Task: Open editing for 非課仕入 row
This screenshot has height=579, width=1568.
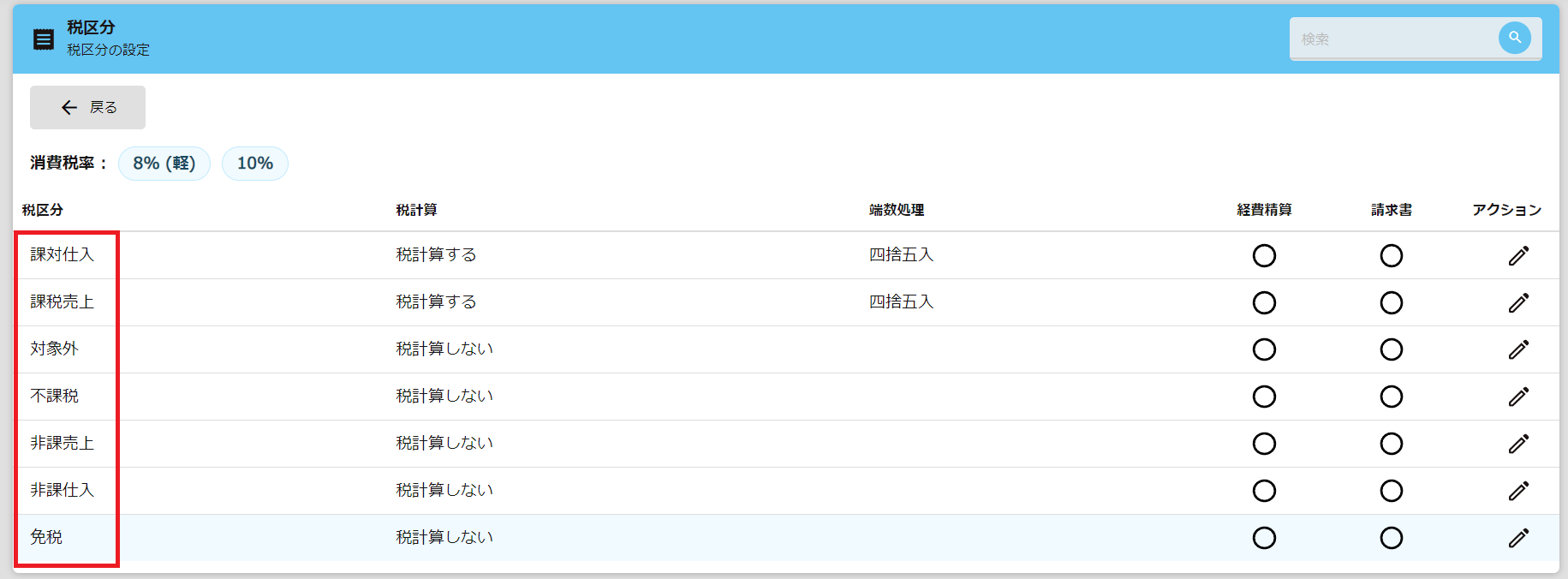Action: click(1518, 491)
